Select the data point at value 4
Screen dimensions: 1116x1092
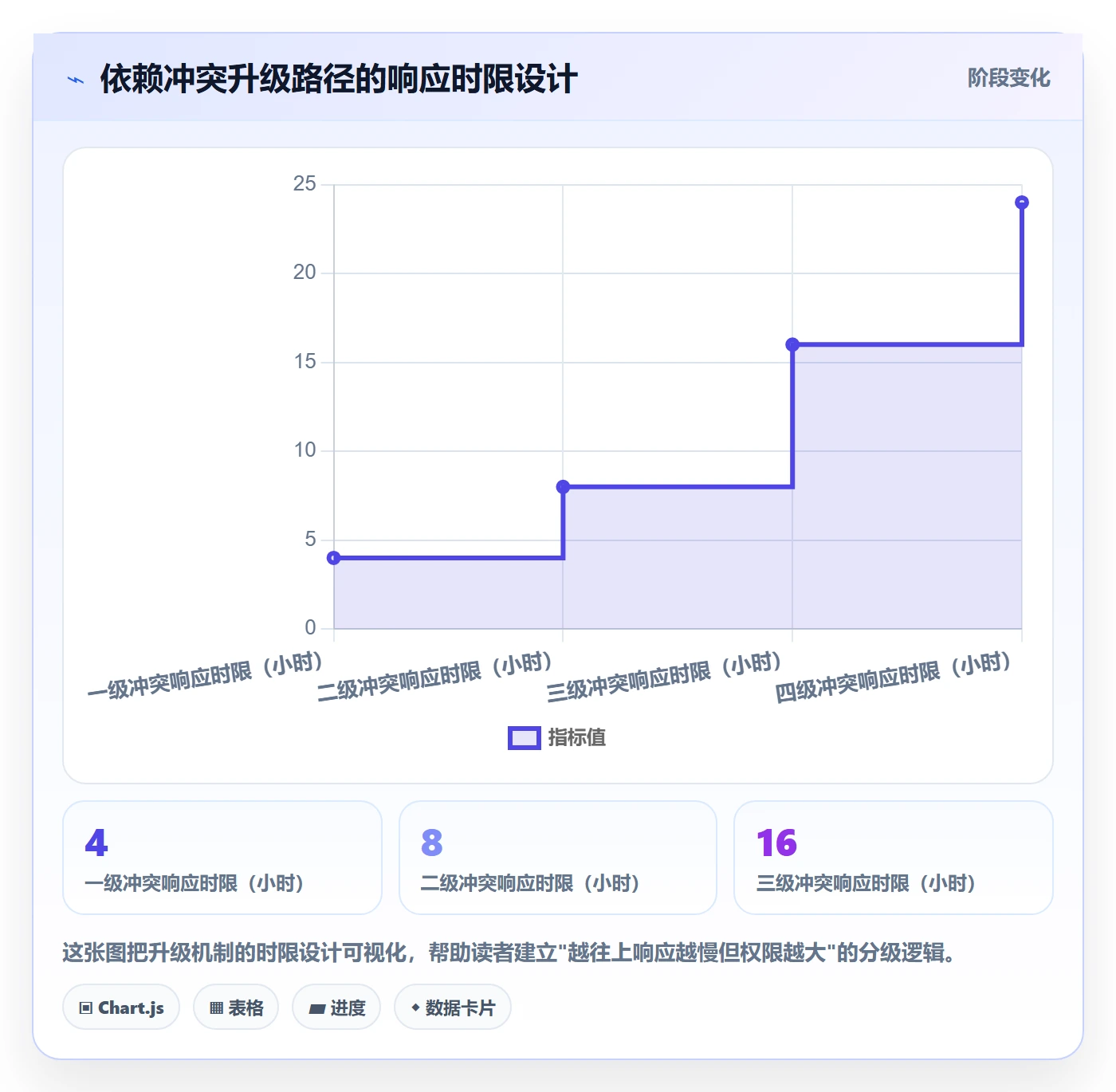pyautogui.click(x=334, y=558)
